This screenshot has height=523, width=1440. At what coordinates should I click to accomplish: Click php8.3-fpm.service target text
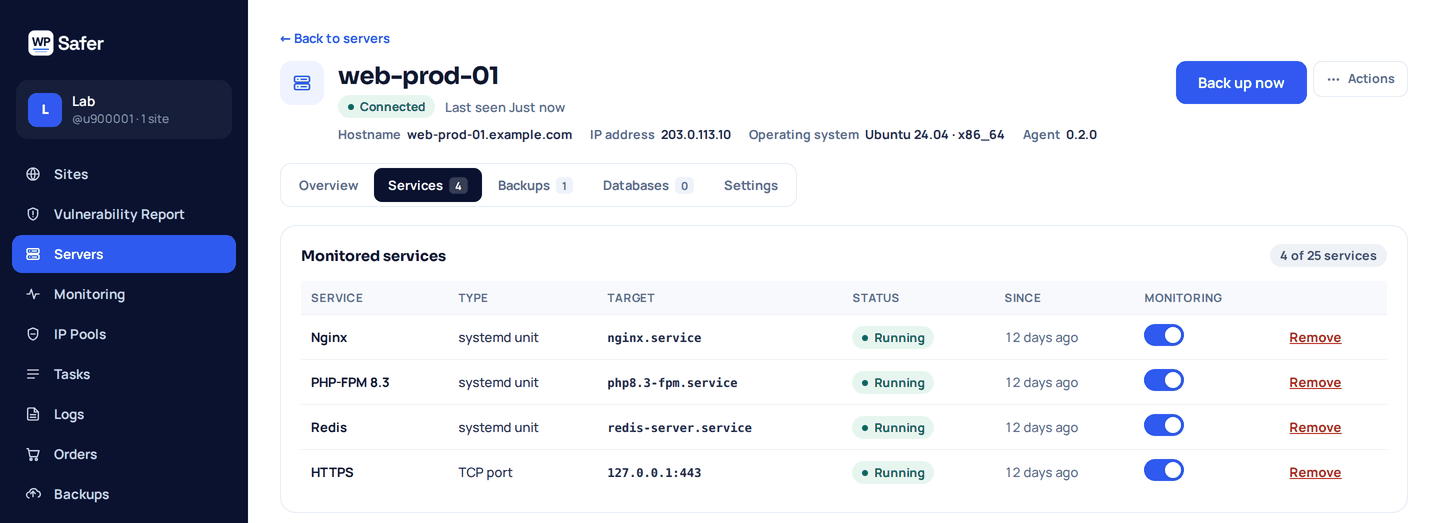pyautogui.click(x=672, y=383)
